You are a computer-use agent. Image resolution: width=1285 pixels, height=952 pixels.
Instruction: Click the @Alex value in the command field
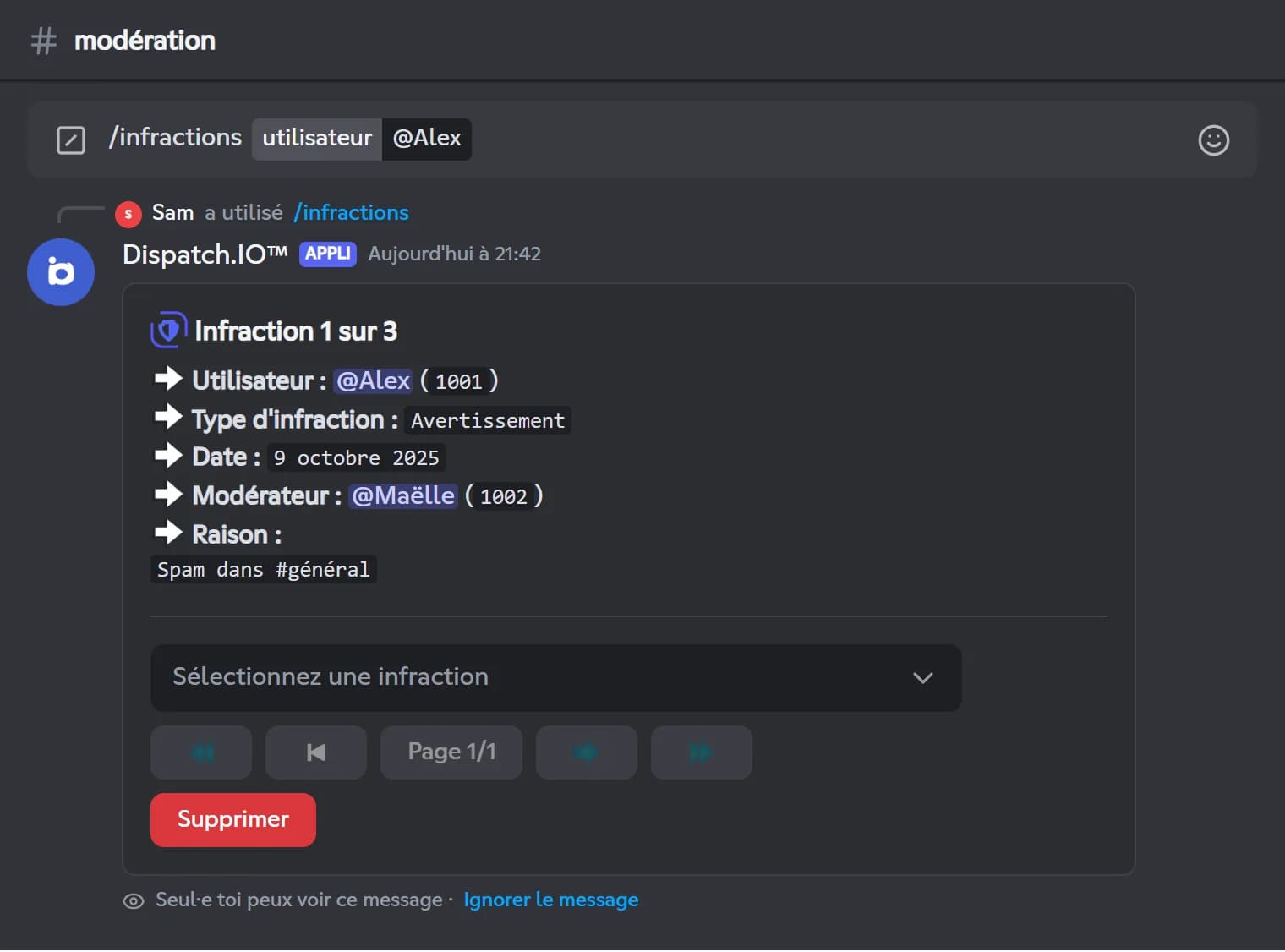point(427,139)
